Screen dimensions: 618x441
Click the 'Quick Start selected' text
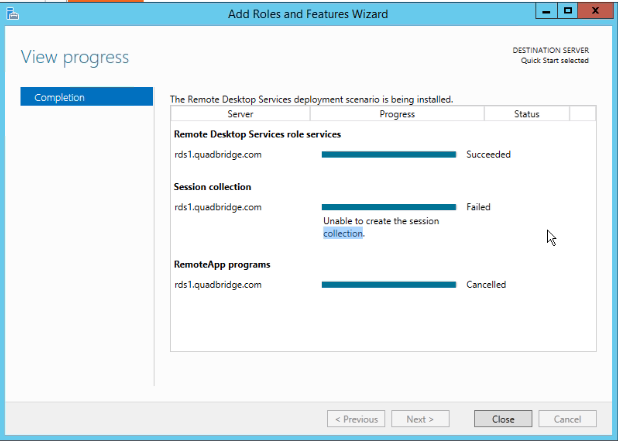click(555, 61)
